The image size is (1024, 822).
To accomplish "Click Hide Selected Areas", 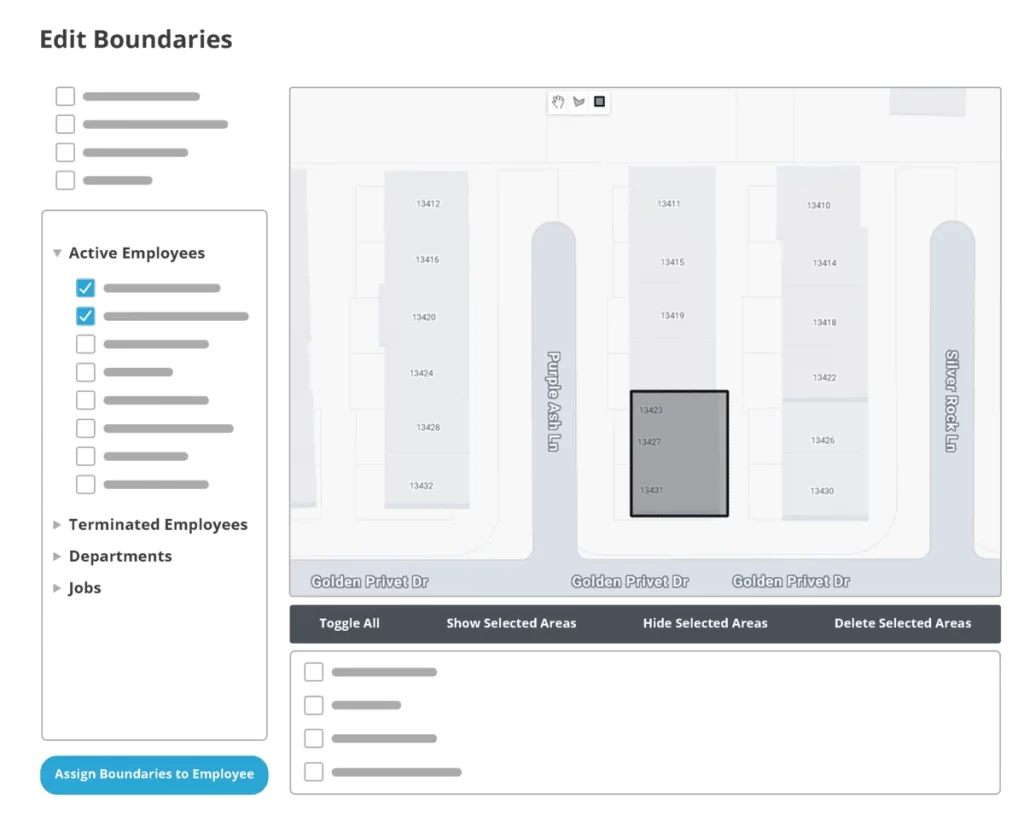I will pos(705,624).
